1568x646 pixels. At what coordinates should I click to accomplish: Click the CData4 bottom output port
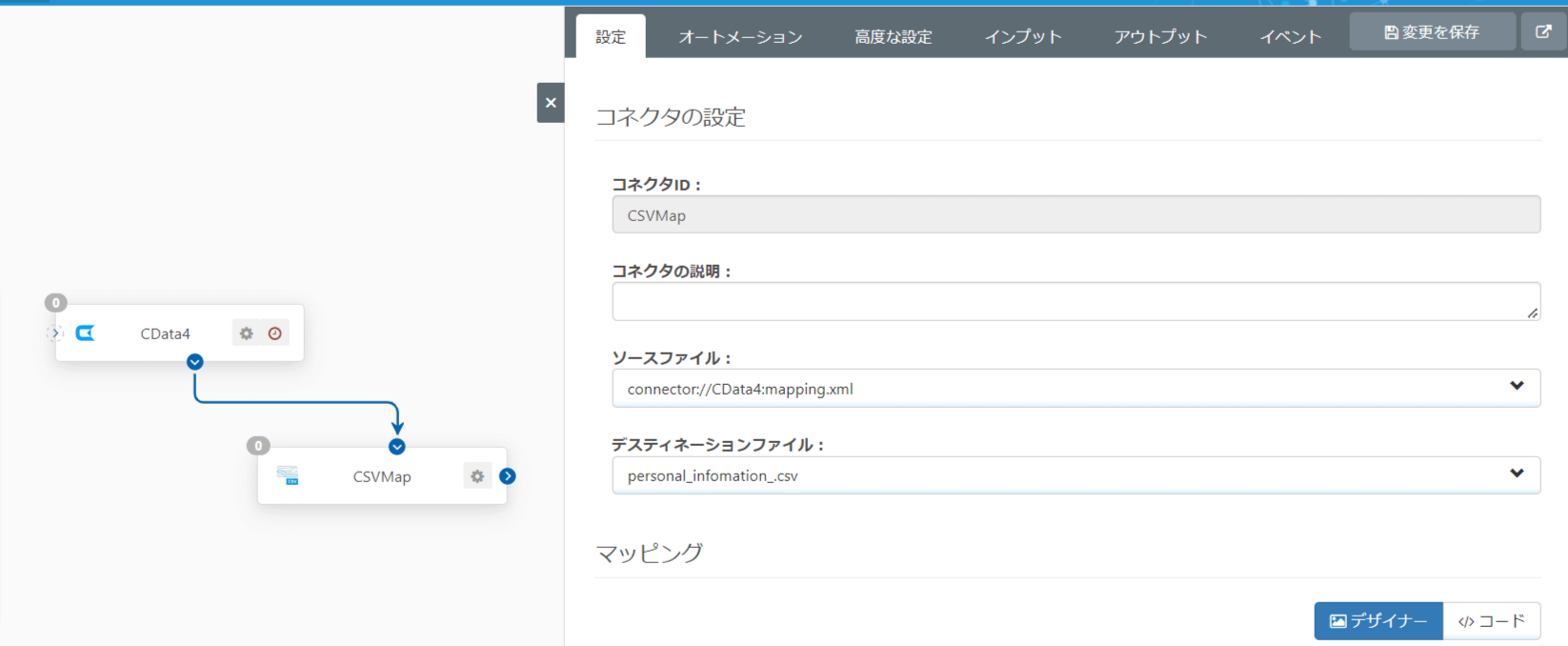tap(195, 362)
